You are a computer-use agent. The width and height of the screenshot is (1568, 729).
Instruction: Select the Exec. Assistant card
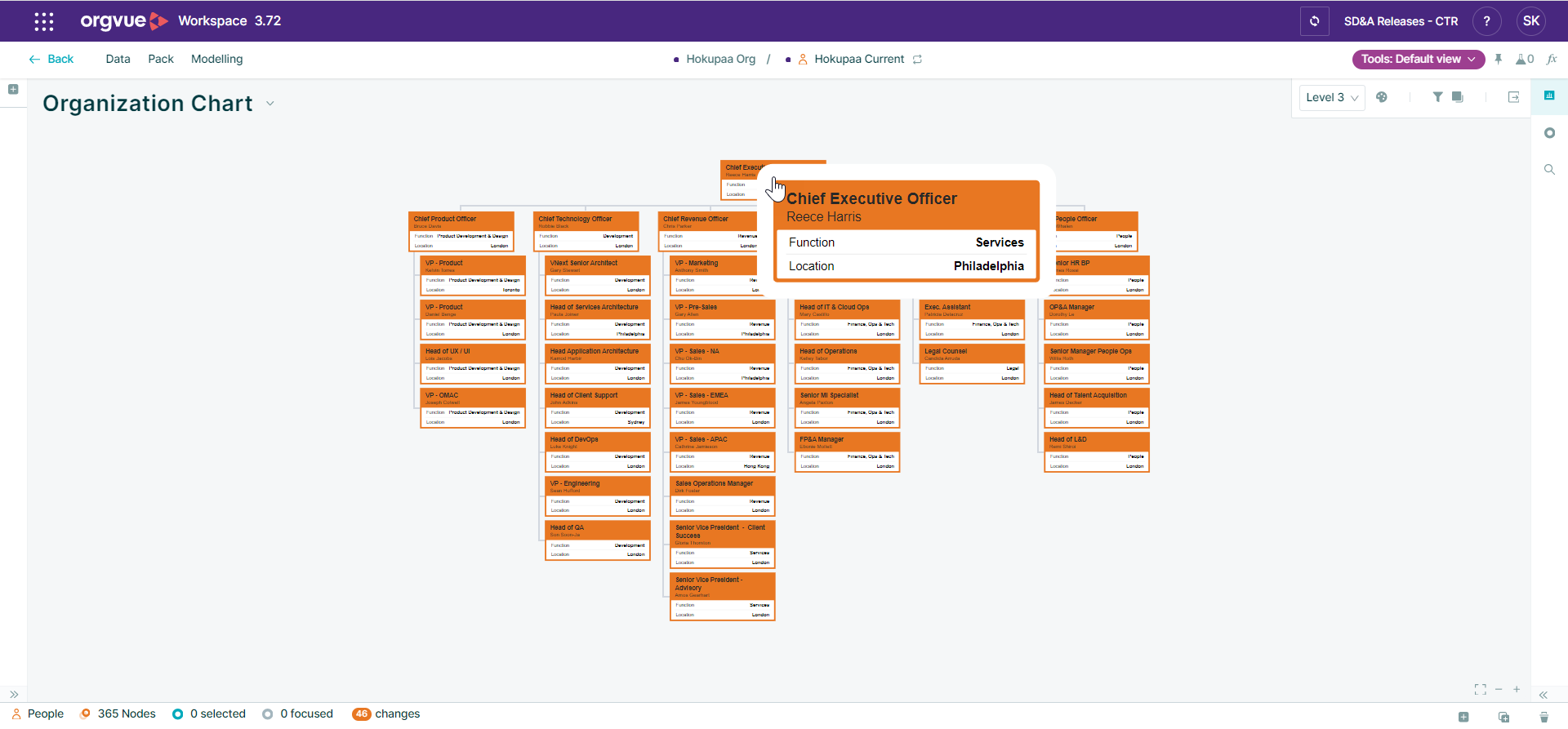pos(972,319)
